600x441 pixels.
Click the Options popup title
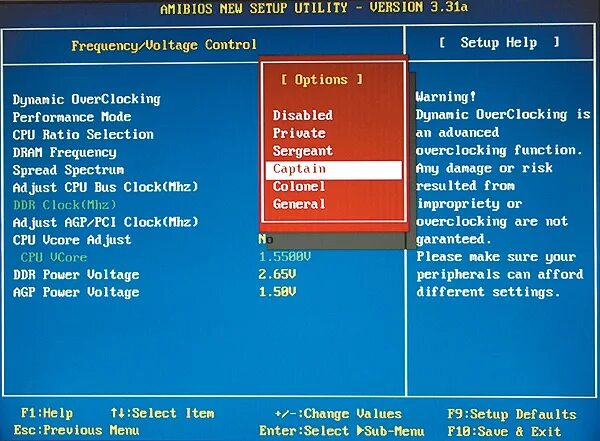(x=321, y=80)
